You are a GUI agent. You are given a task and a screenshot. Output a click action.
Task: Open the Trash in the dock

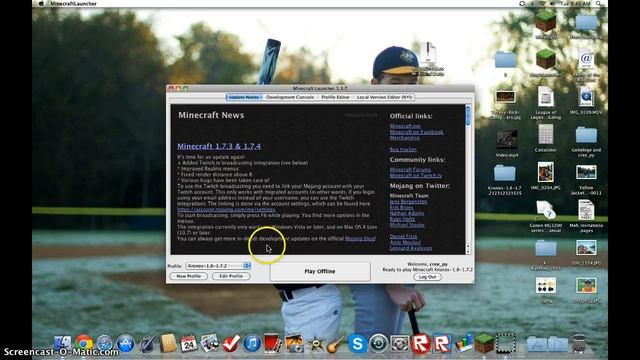[579, 343]
